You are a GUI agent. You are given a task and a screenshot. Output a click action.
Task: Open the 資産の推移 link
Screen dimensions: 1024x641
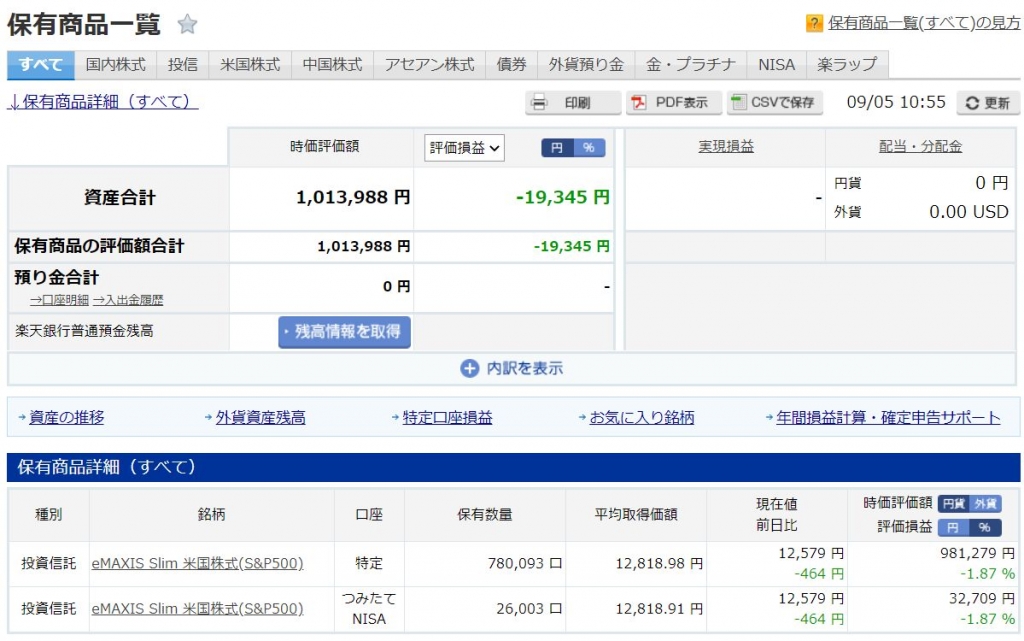[x=66, y=418]
